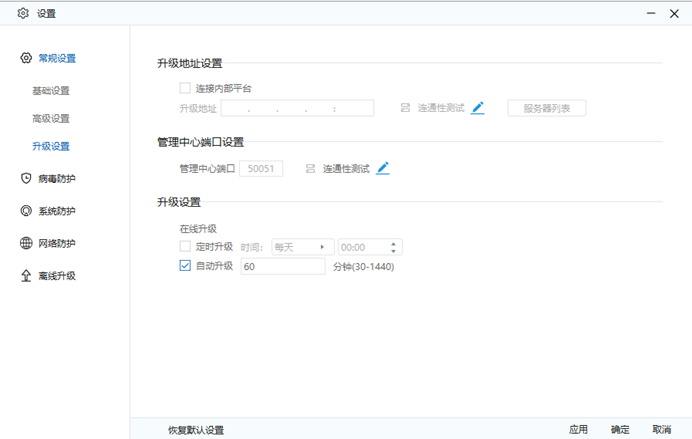Image resolution: width=692 pixels, height=439 pixels.
Task: Enable the connect internal platform checkbox
Action: click(185, 88)
